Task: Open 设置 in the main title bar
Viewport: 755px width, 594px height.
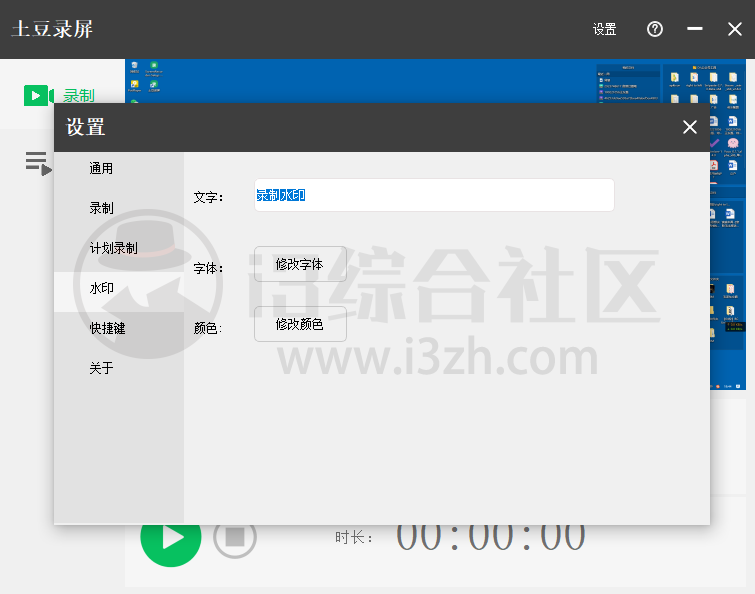Action: click(604, 29)
